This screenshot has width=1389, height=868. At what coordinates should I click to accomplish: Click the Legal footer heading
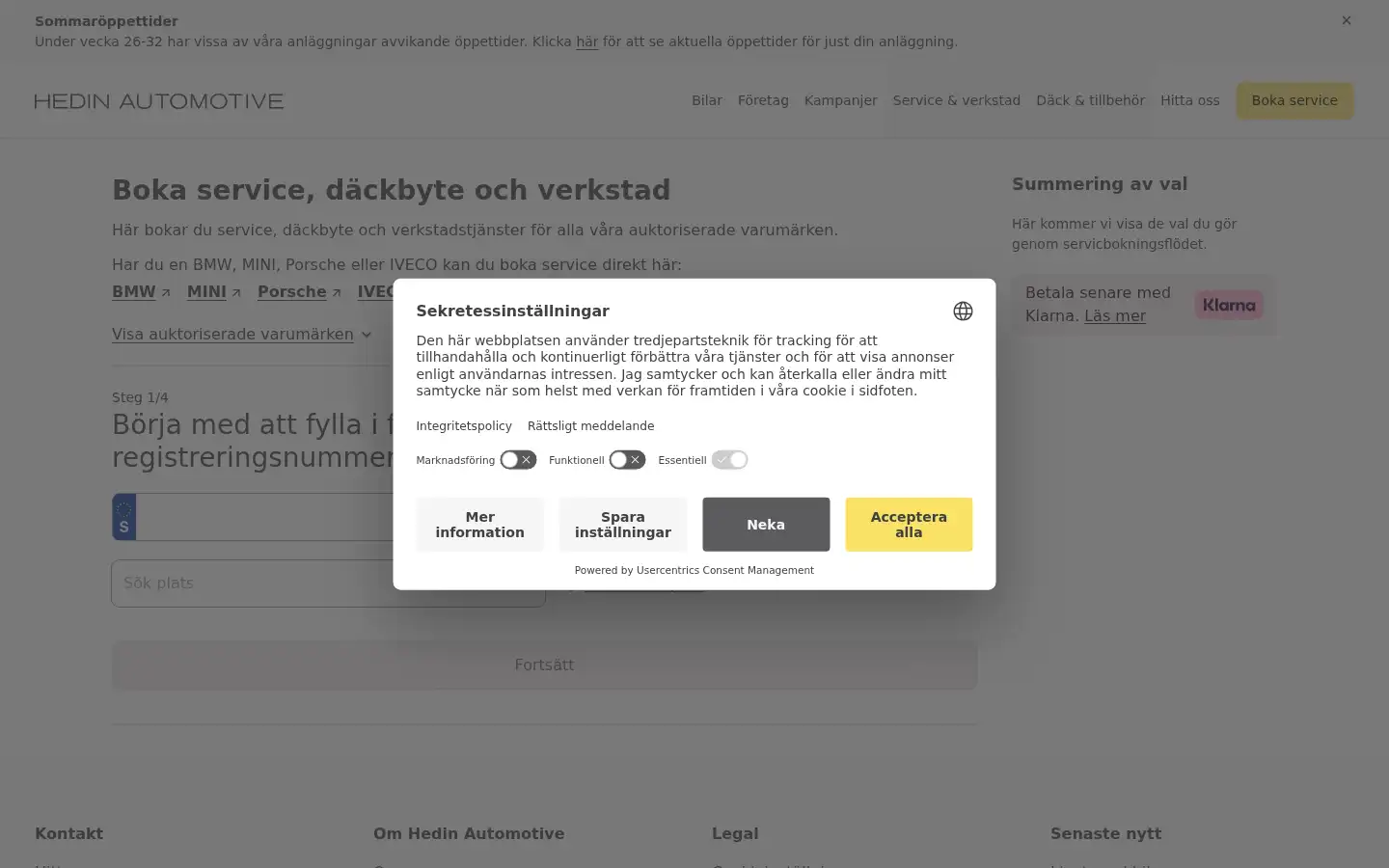[x=735, y=833]
